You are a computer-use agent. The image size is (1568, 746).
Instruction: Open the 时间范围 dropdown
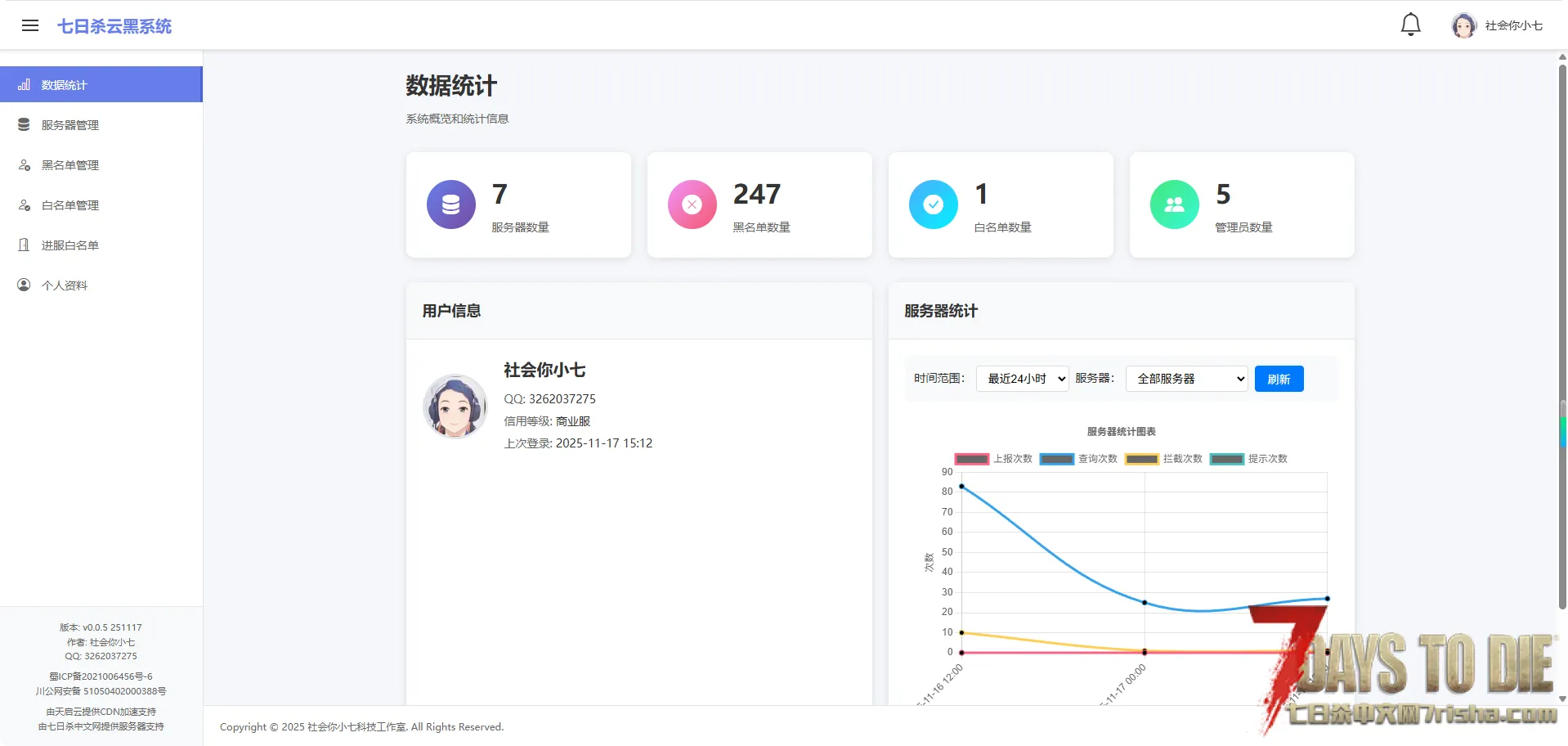tap(1022, 379)
